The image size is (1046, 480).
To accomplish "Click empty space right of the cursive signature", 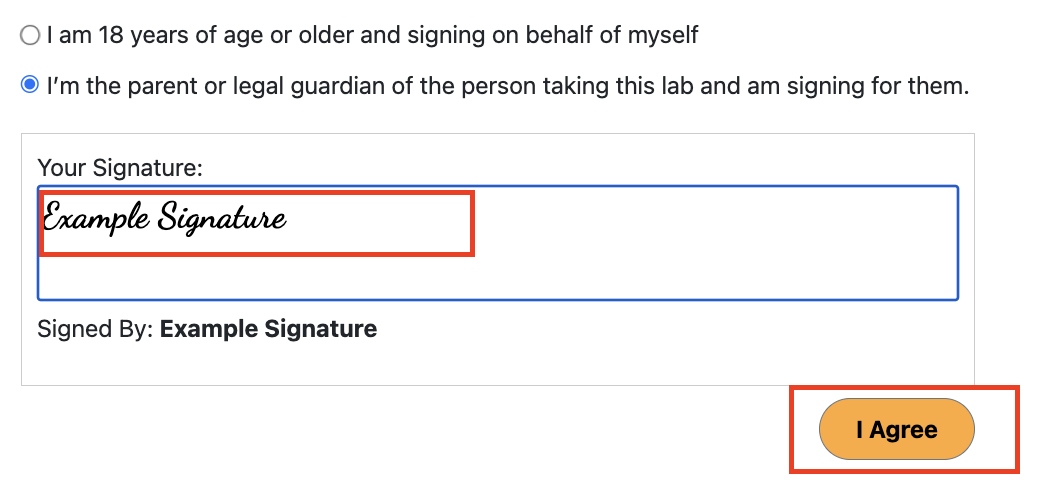I will tap(714, 220).
